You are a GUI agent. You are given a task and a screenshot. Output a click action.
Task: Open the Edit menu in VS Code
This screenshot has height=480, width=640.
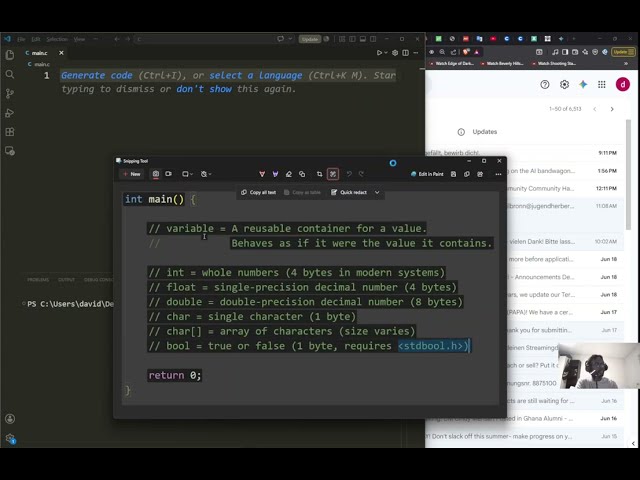[x=36, y=39]
